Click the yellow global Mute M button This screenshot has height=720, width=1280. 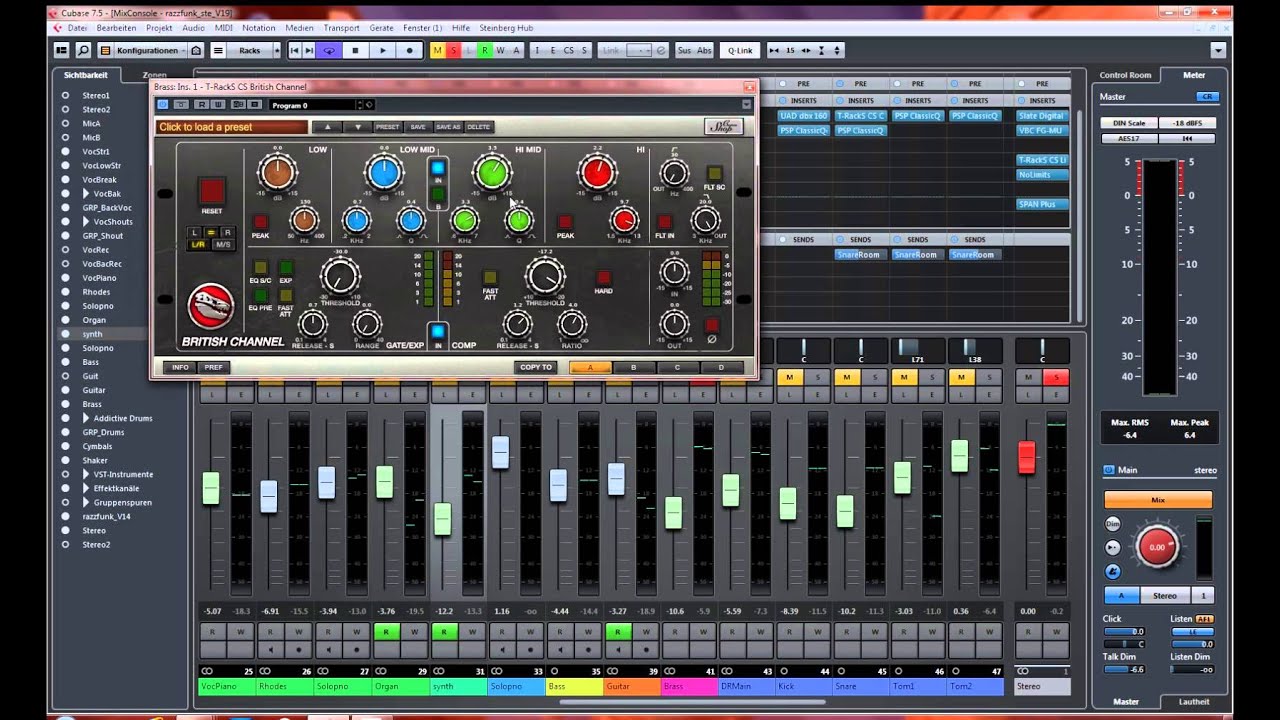[438, 50]
